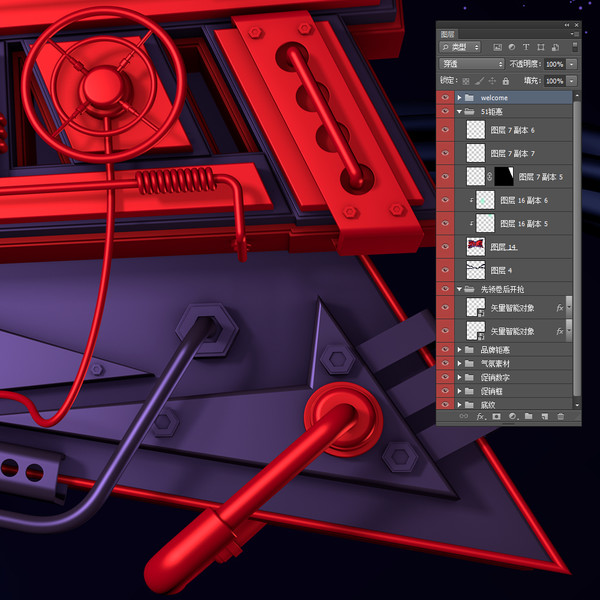This screenshot has width=600, height=600.
Task: Hide the 先领卷后开抢 group
Action: point(445,289)
